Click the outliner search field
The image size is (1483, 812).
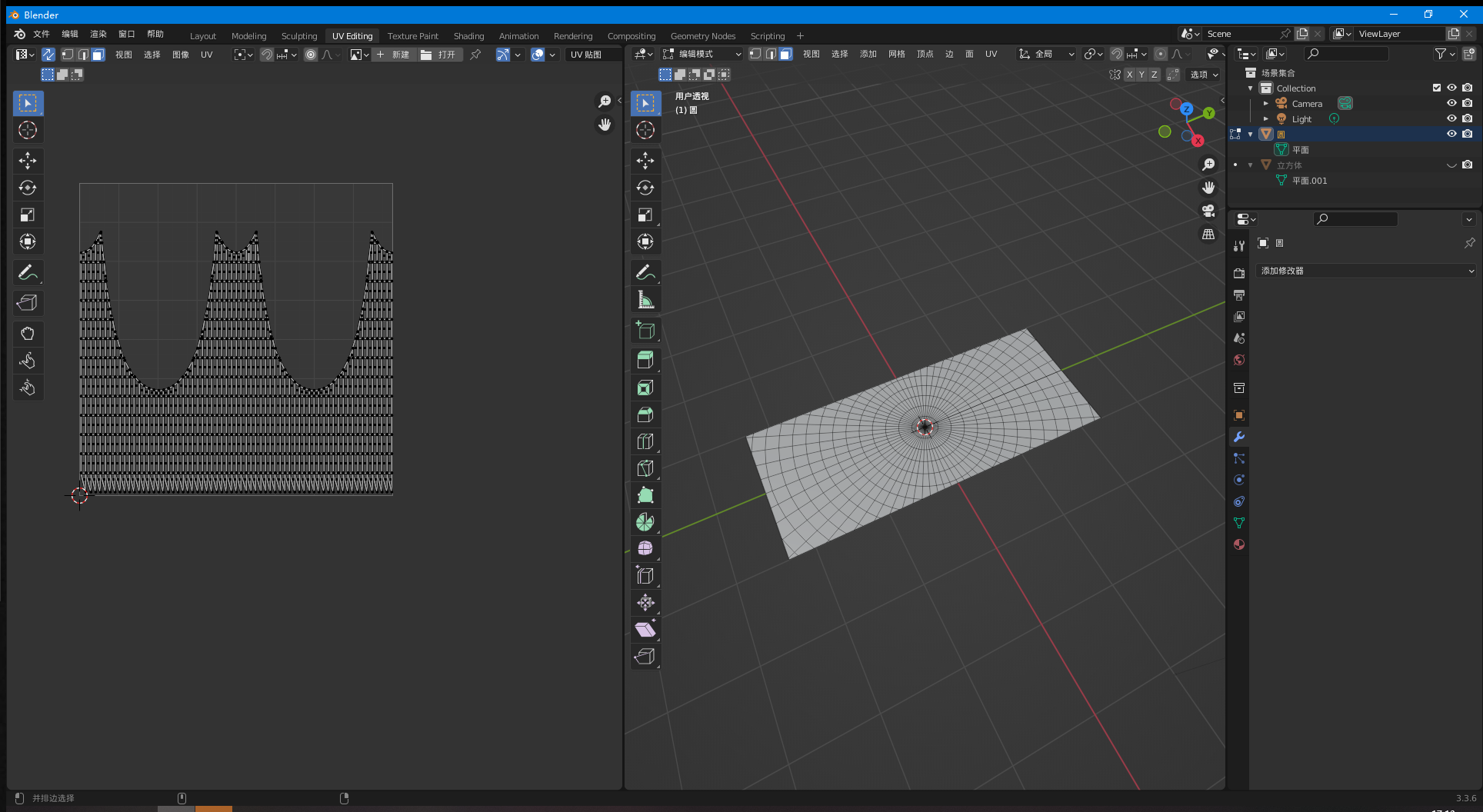pyautogui.click(x=1347, y=54)
